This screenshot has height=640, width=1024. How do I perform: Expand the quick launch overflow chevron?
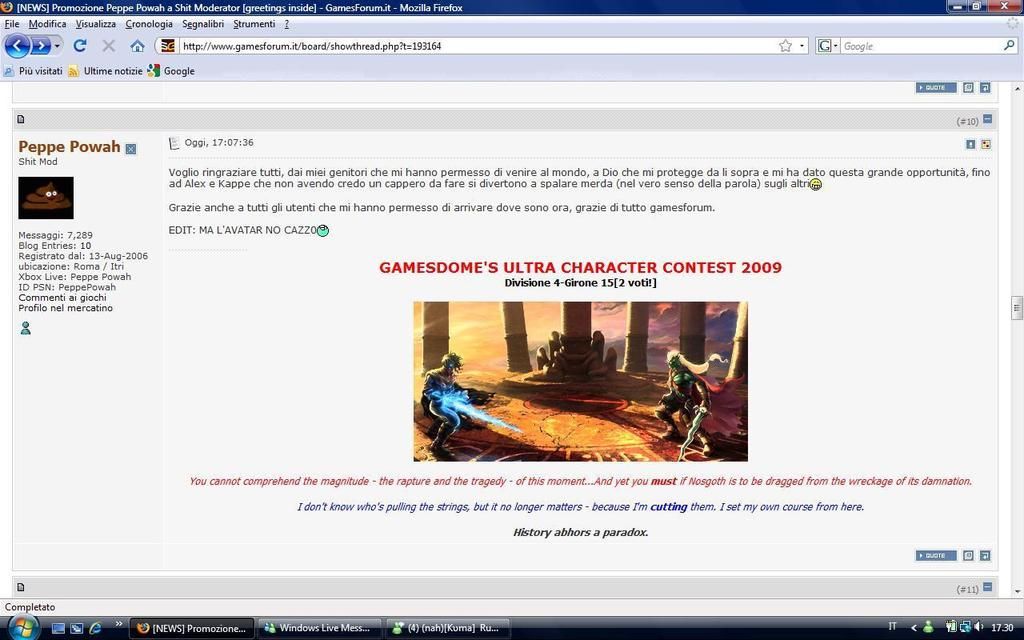pos(118,624)
